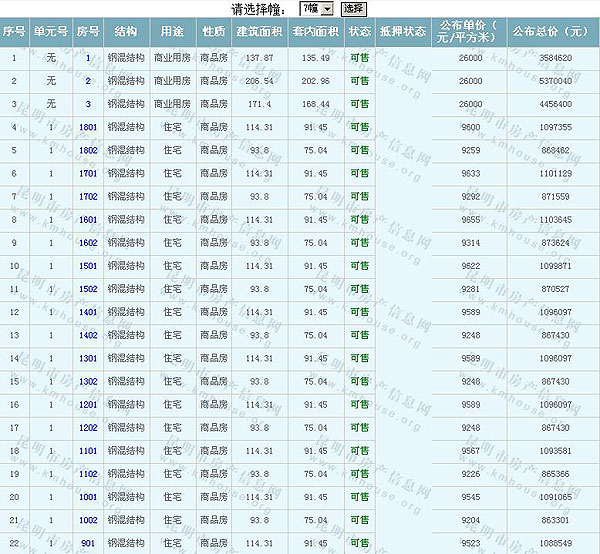Click the 公布总价 column header

(550, 31)
